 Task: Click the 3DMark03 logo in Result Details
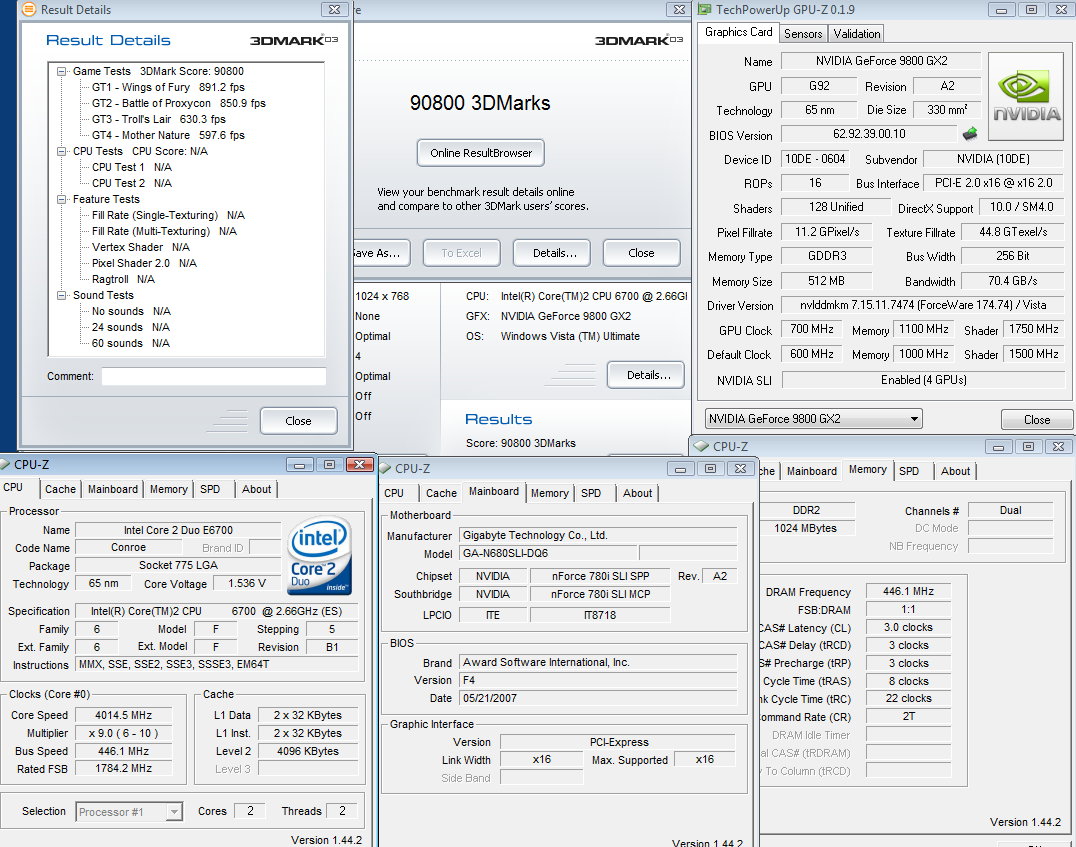click(294, 40)
